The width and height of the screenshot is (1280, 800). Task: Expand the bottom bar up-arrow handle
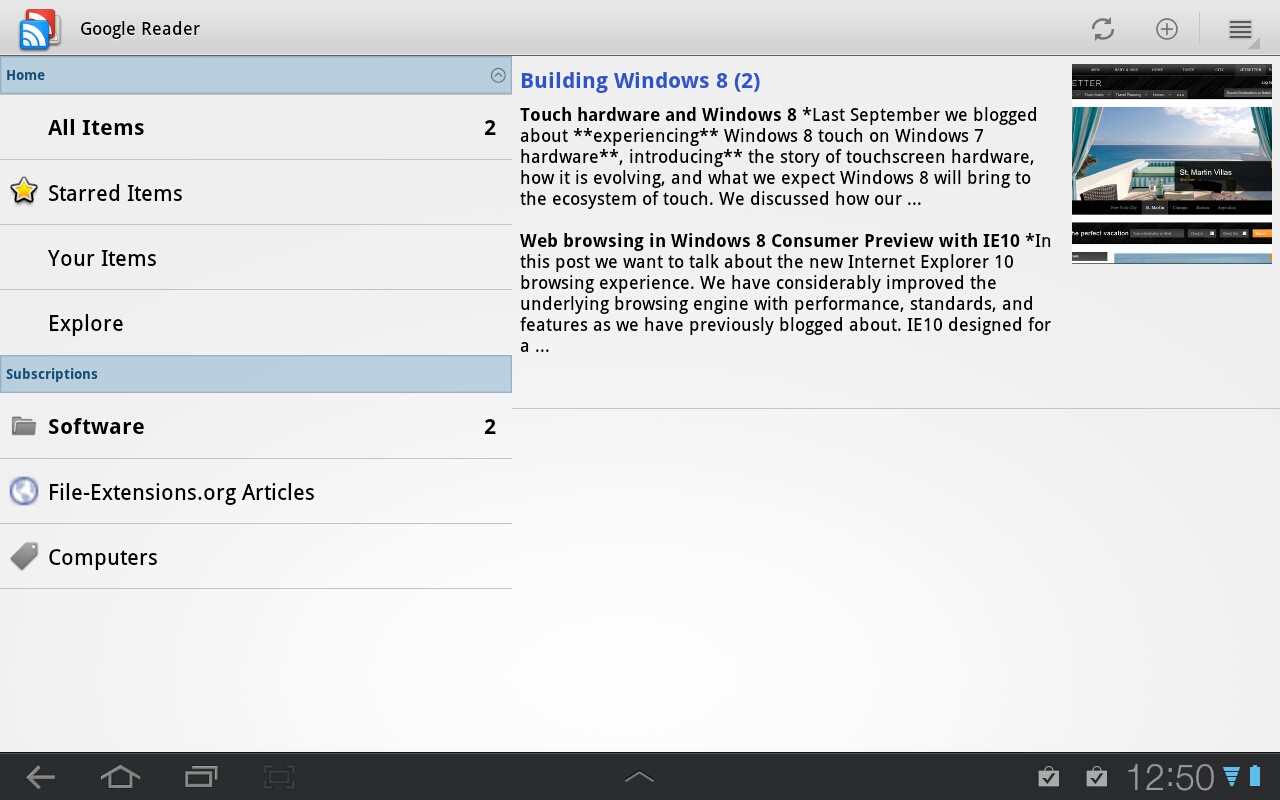(x=639, y=777)
